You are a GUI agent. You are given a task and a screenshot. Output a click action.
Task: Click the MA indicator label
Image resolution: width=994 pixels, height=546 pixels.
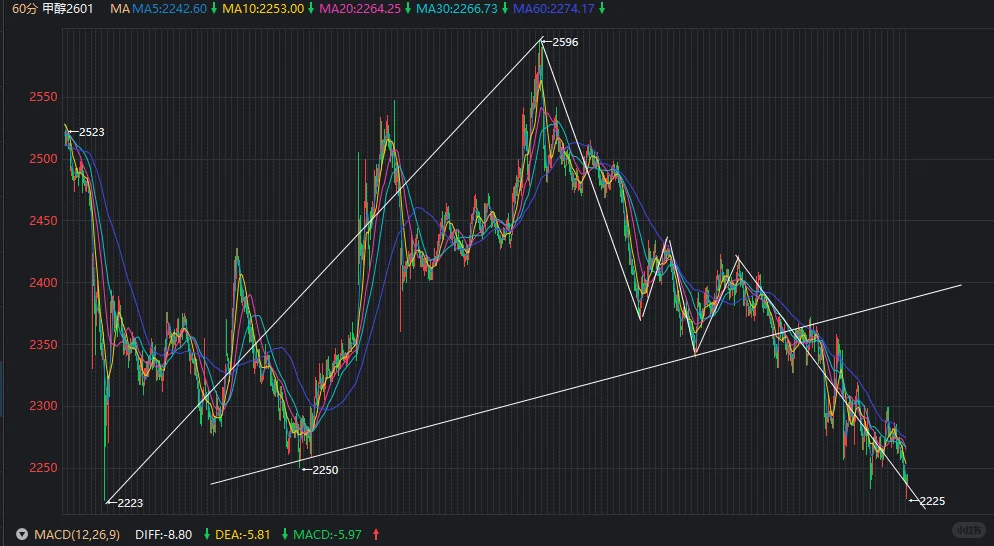click(120, 9)
